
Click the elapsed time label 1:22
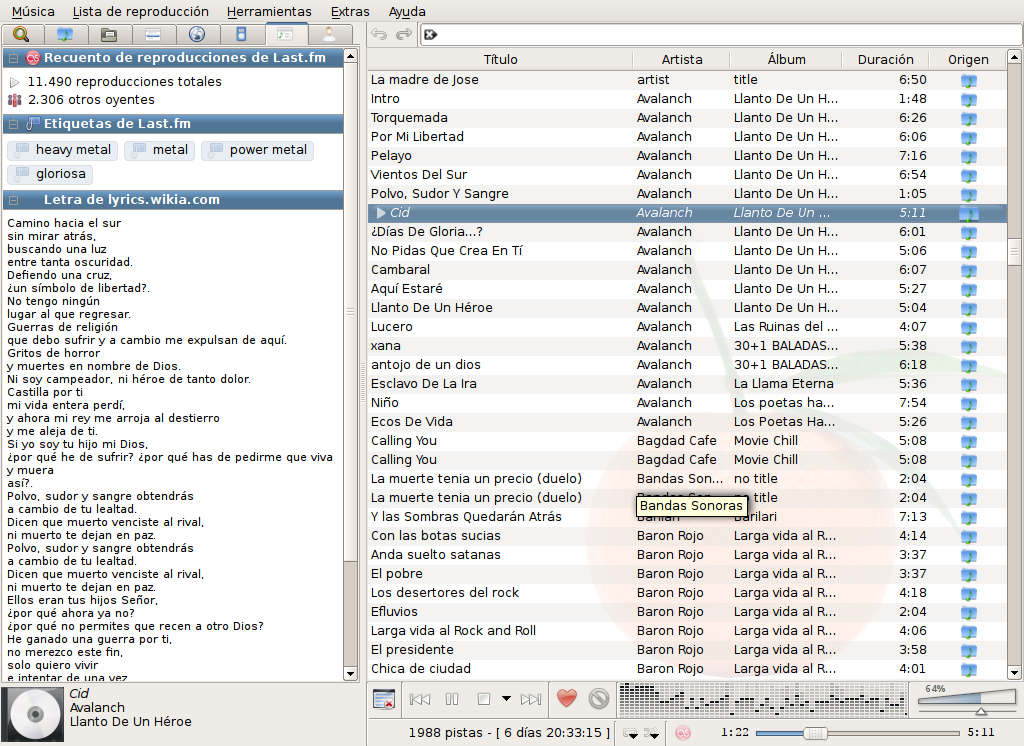(735, 732)
